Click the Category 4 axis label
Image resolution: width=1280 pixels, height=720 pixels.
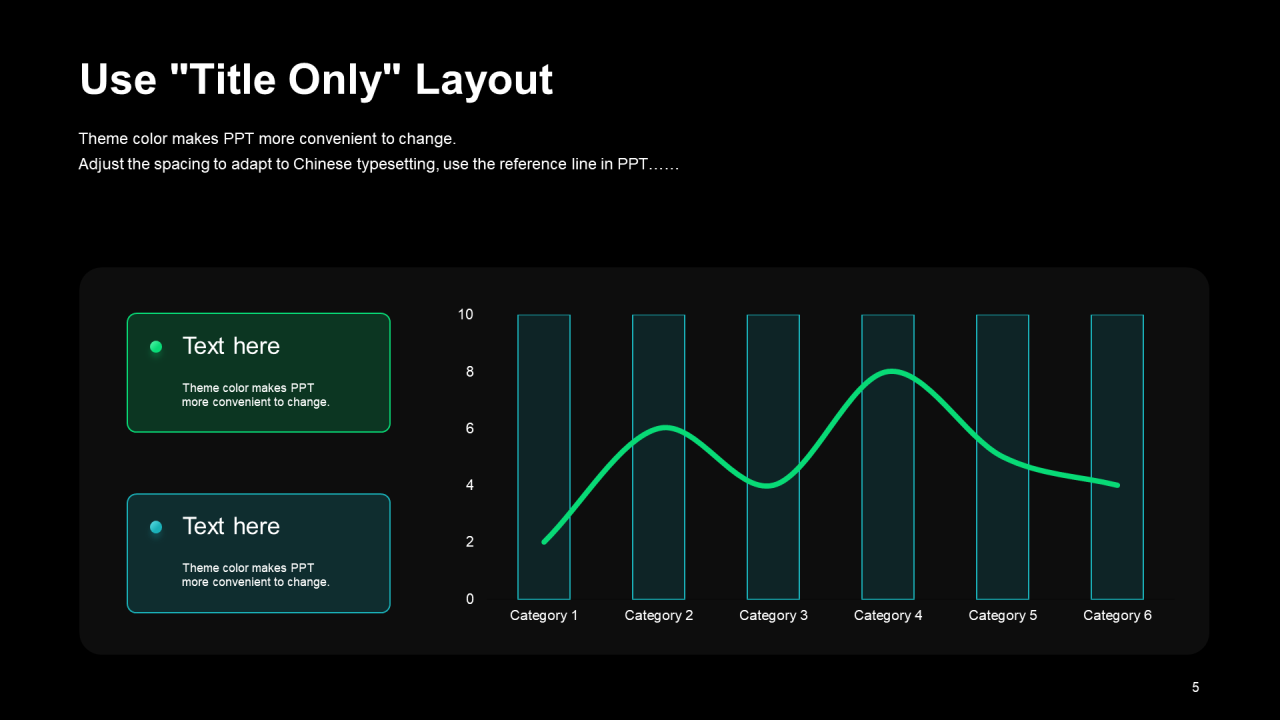888,615
